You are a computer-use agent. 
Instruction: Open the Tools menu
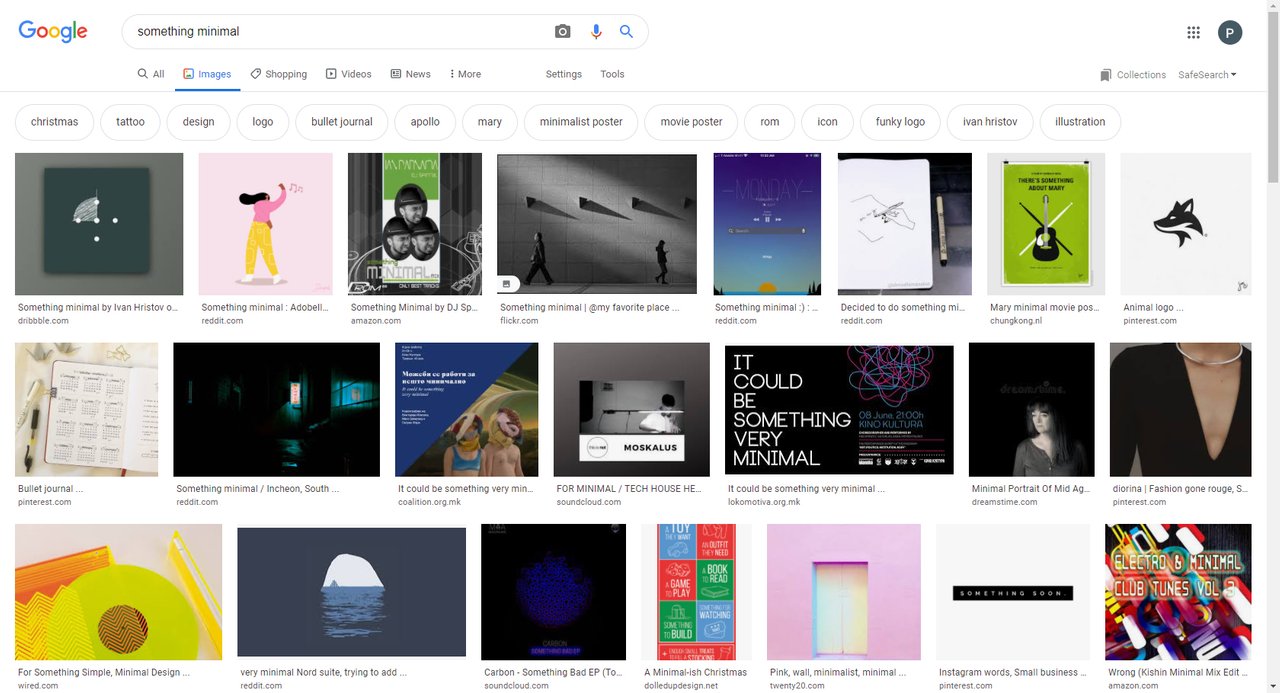612,74
